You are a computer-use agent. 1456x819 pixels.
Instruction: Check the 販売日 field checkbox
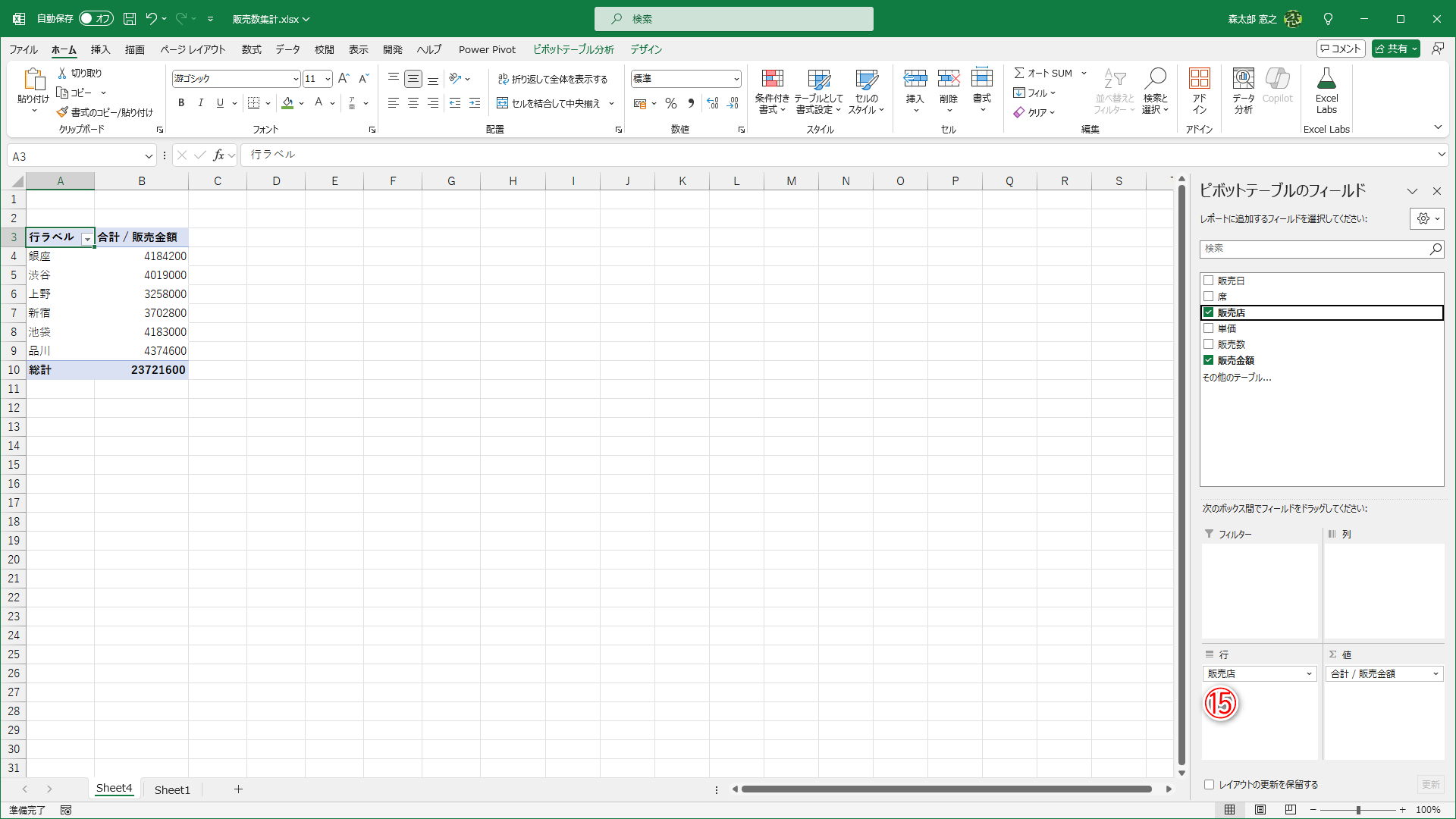(1209, 281)
